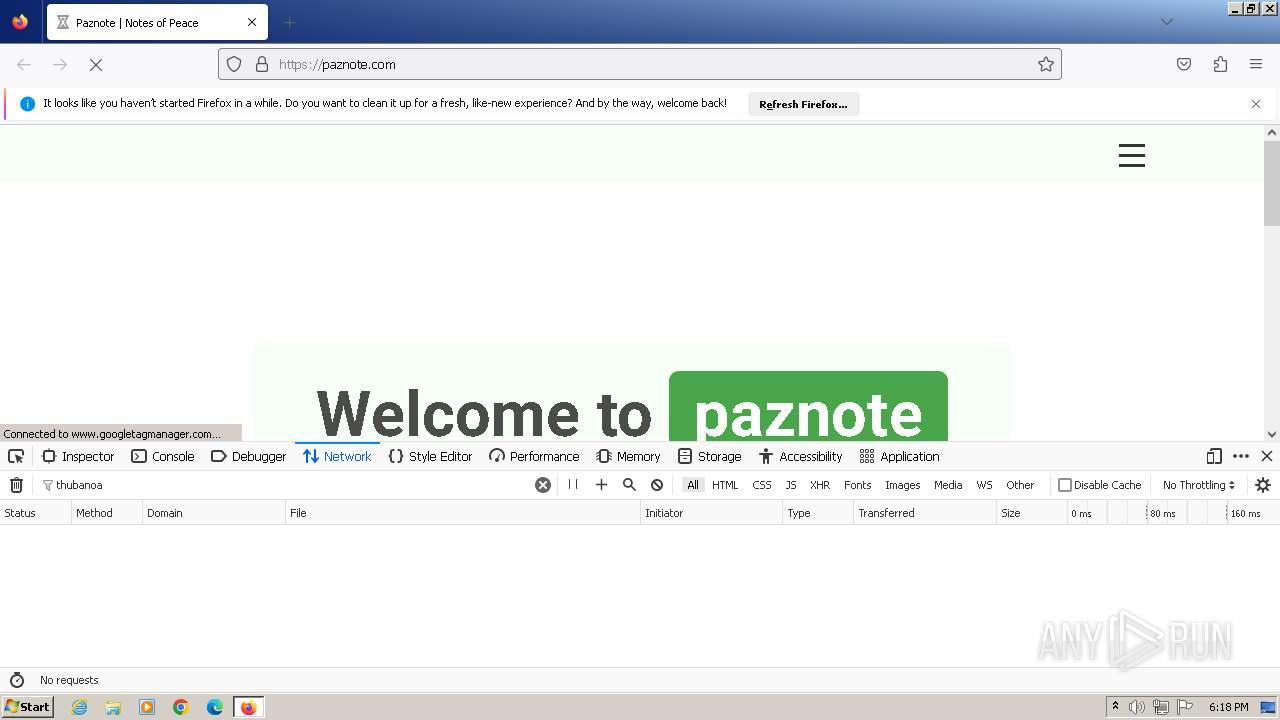Sort by the File column header

[x=462, y=513]
